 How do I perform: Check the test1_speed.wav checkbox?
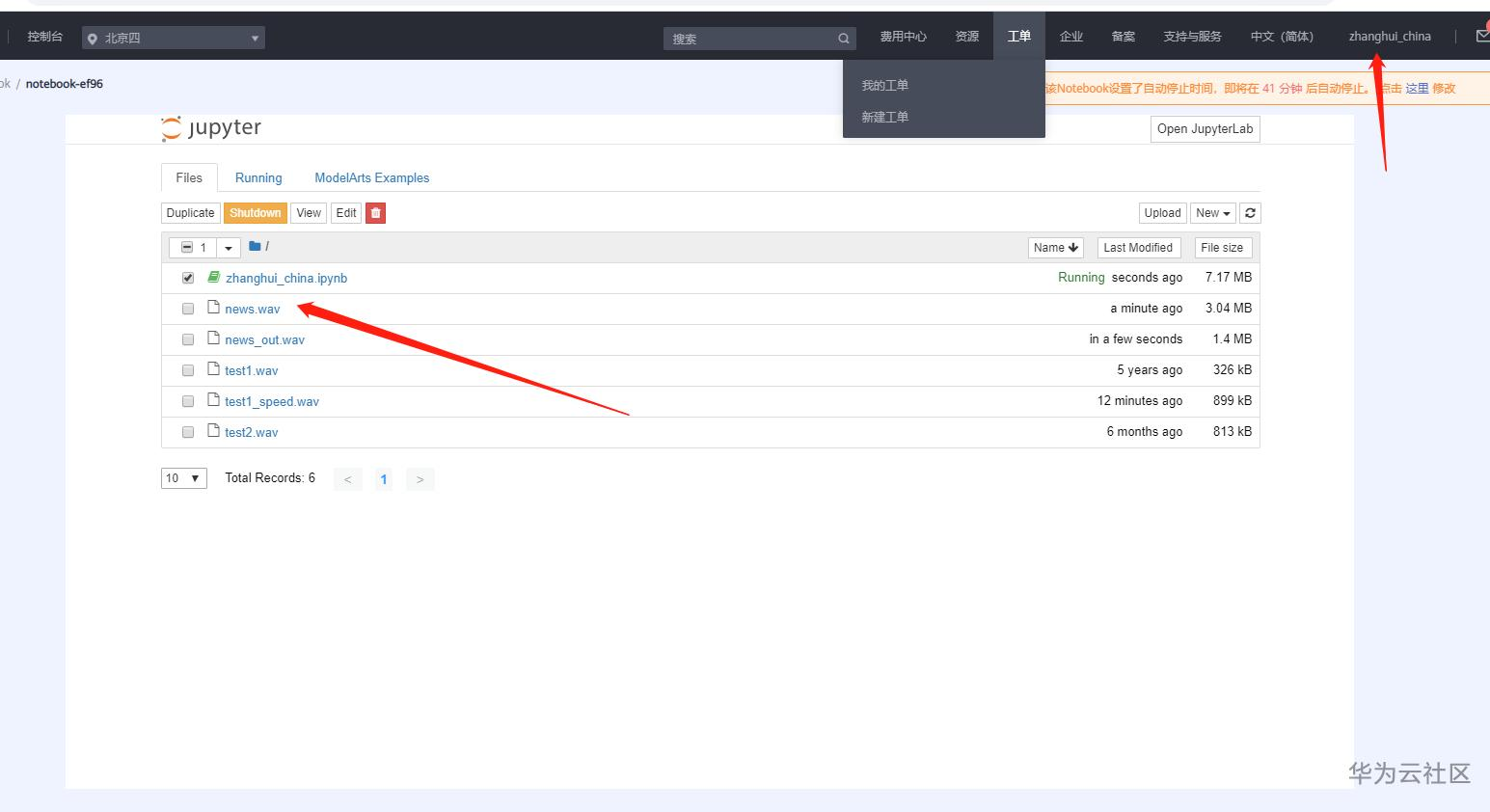click(188, 401)
